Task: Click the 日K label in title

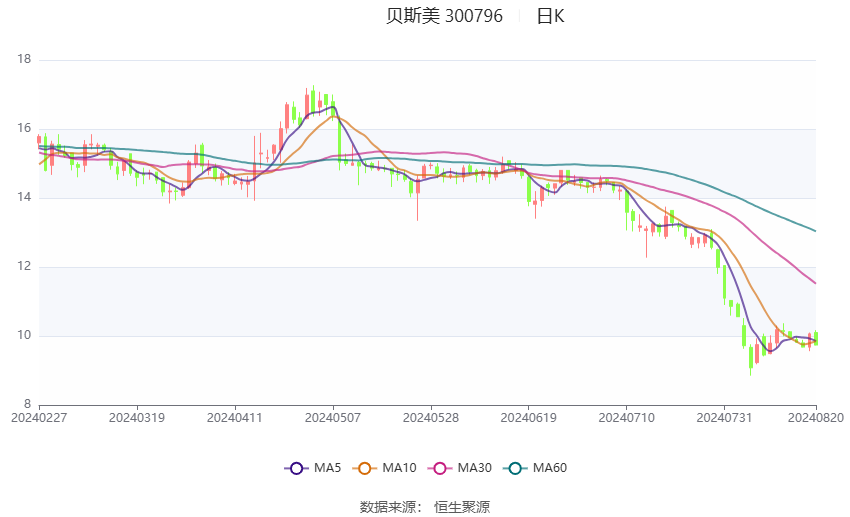Action: click(x=550, y=16)
